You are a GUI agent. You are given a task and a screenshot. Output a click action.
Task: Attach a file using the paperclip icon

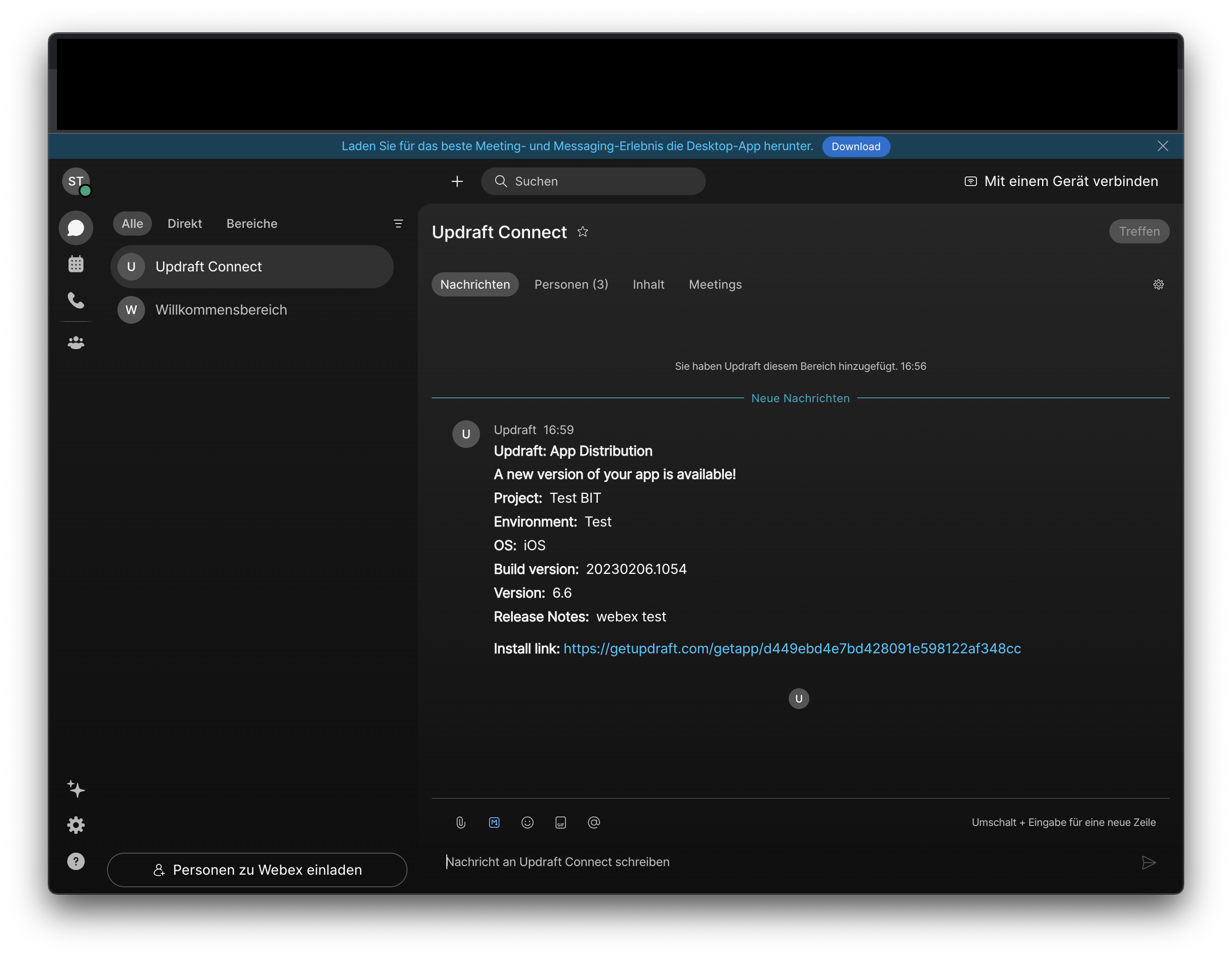pos(460,822)
